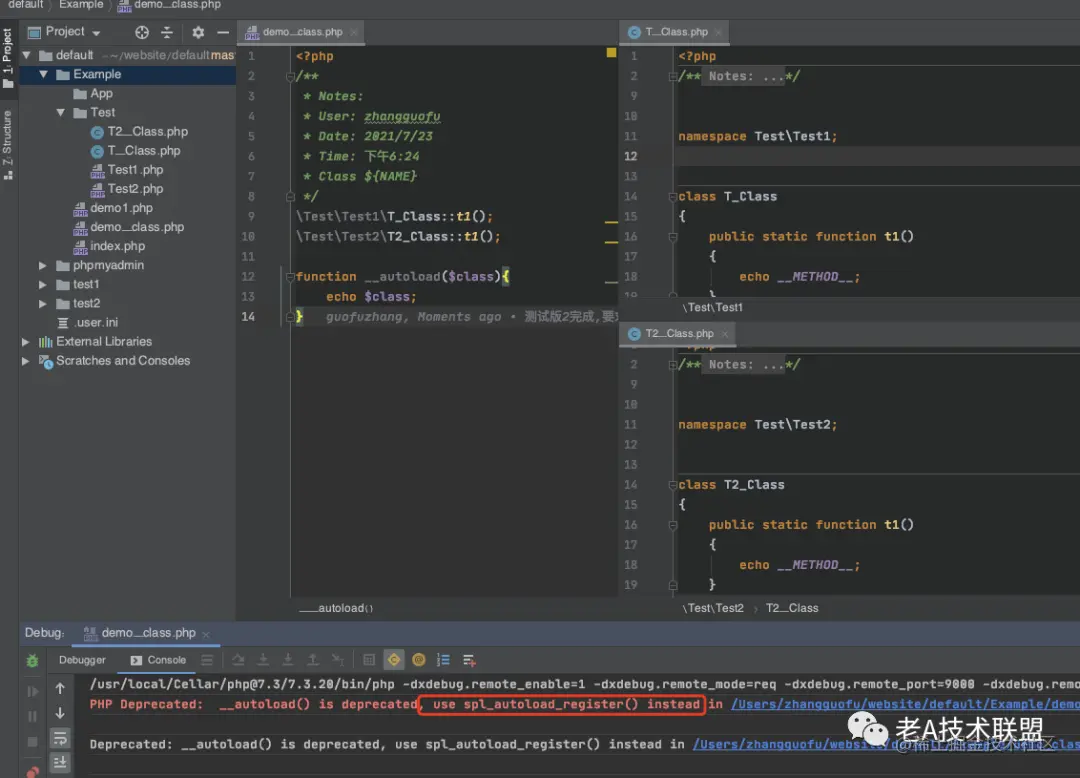Open .user.ini in project tree
This screenshot has width=1080, height=778.
87,322
